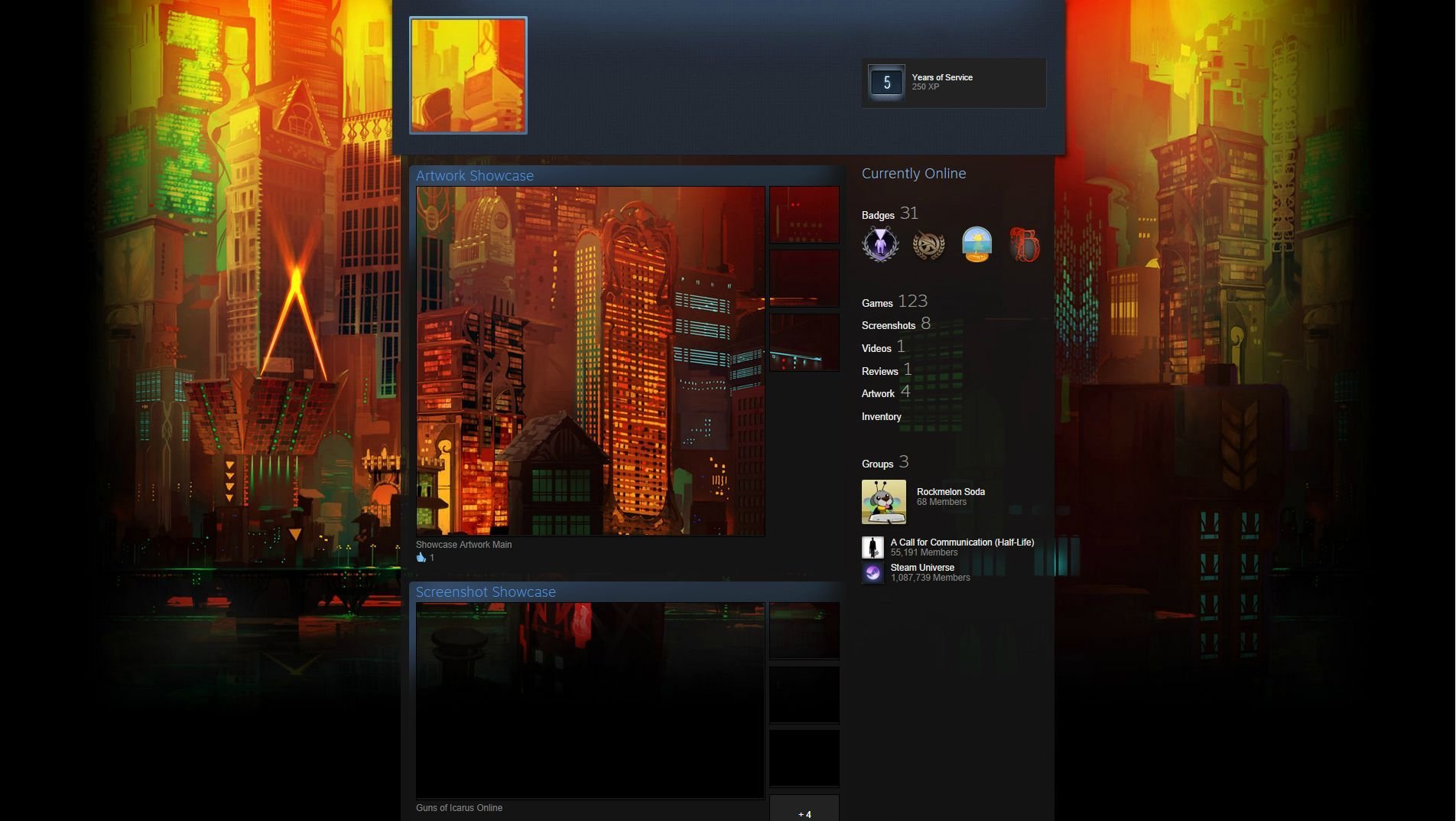Open the 5 Years of Service badge

[x=954, y=83]
